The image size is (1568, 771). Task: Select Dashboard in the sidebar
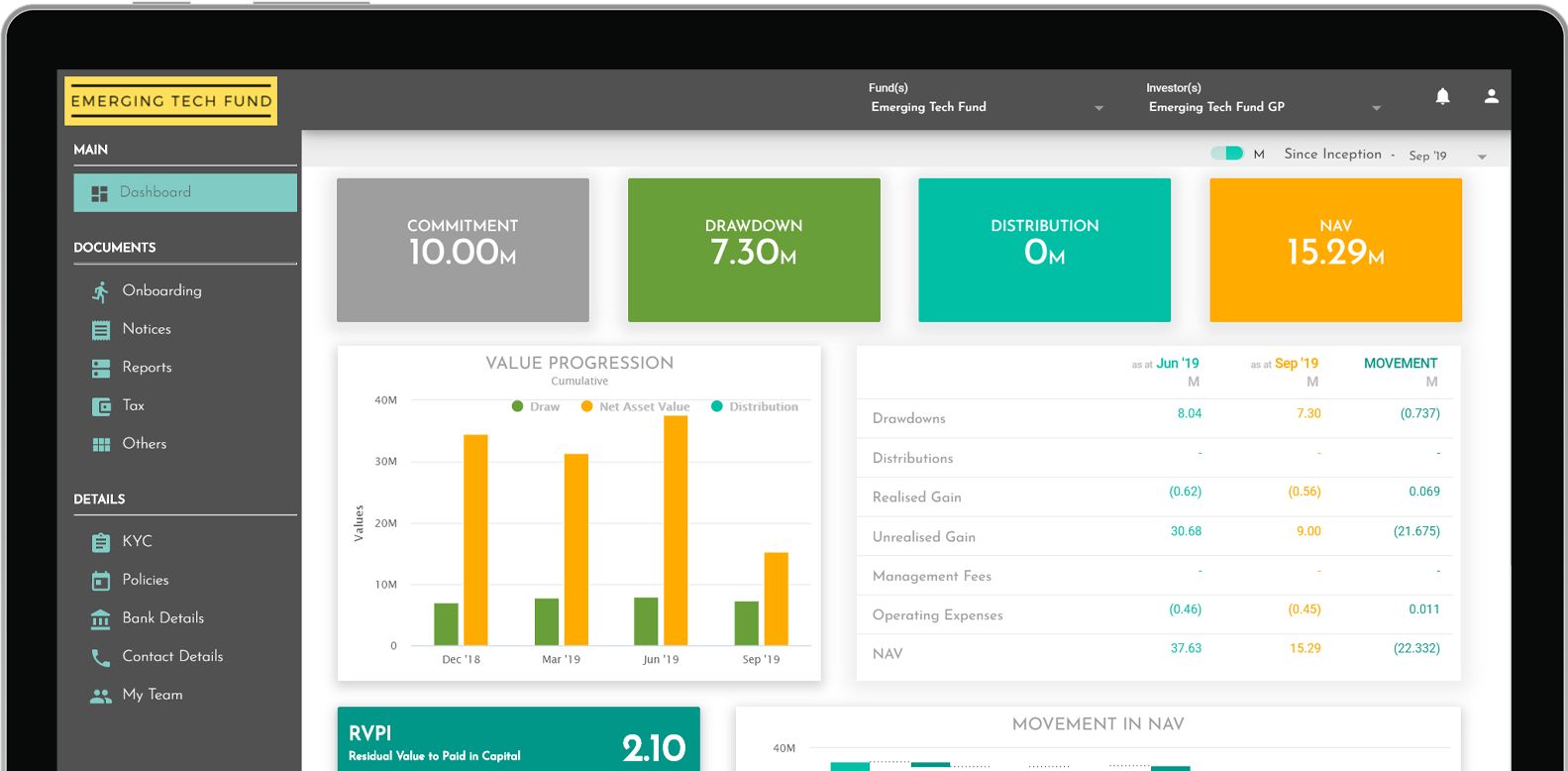click(185, 192)
